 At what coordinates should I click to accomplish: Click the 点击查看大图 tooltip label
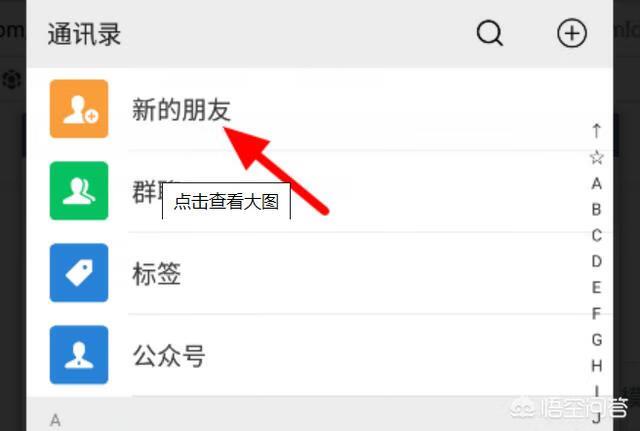click(x=227, y=202)
